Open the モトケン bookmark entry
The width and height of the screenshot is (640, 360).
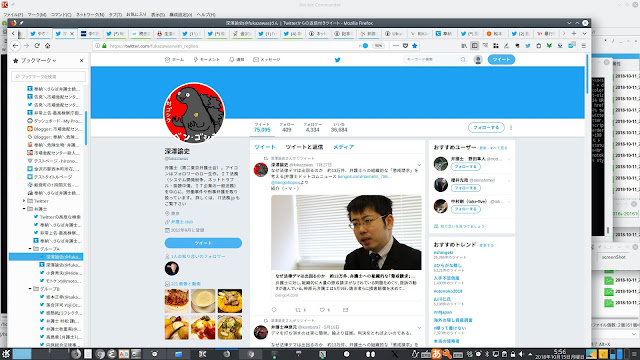60,281
